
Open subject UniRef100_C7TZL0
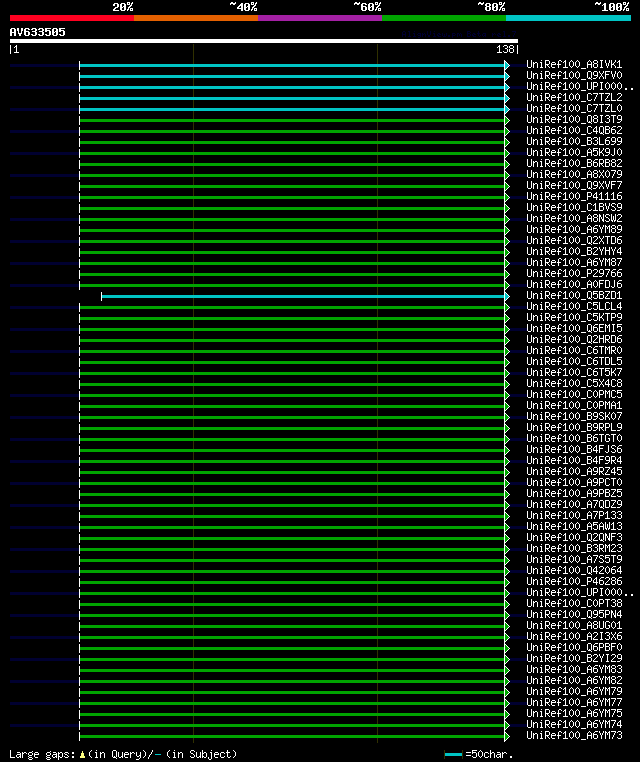click(x=574, y=108)
